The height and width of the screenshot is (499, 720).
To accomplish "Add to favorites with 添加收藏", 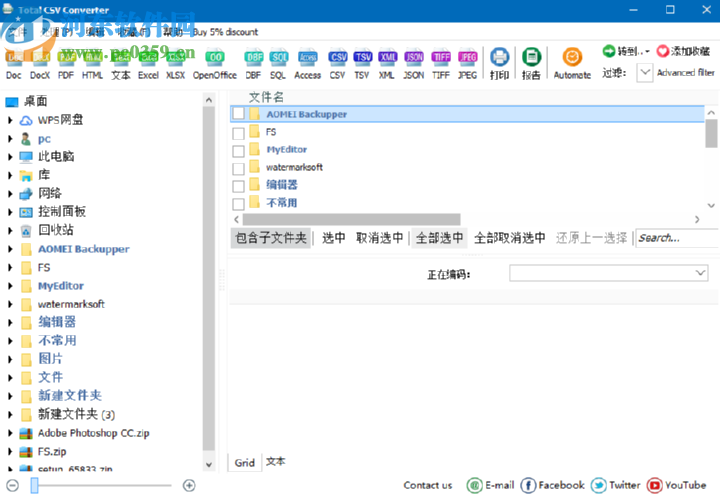I will [x=683, y=51].
